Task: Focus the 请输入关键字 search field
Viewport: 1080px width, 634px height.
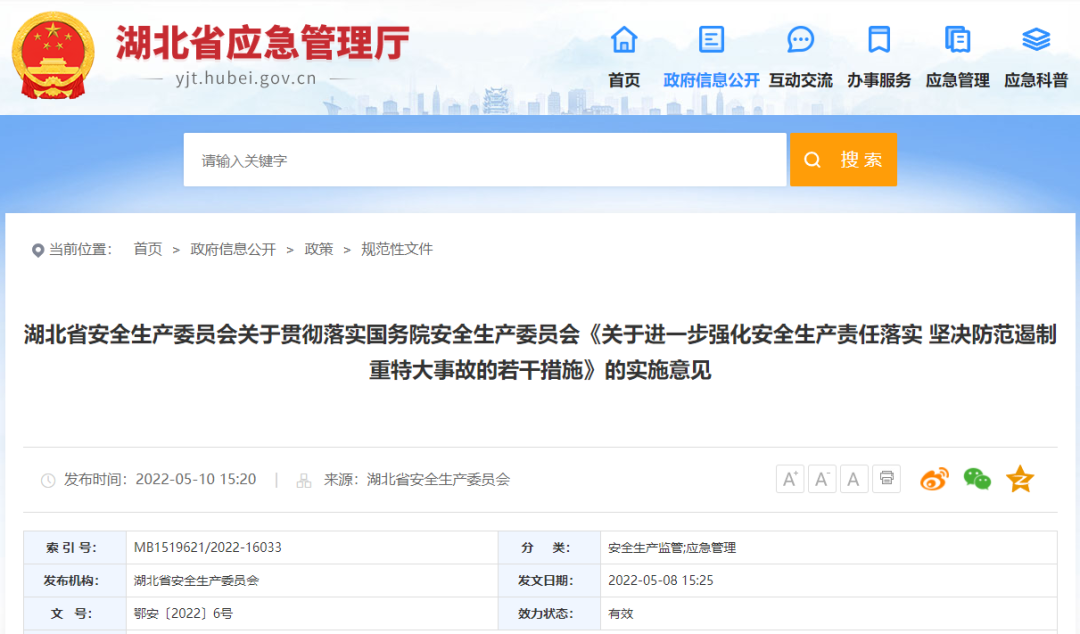Action: (484, 160)
